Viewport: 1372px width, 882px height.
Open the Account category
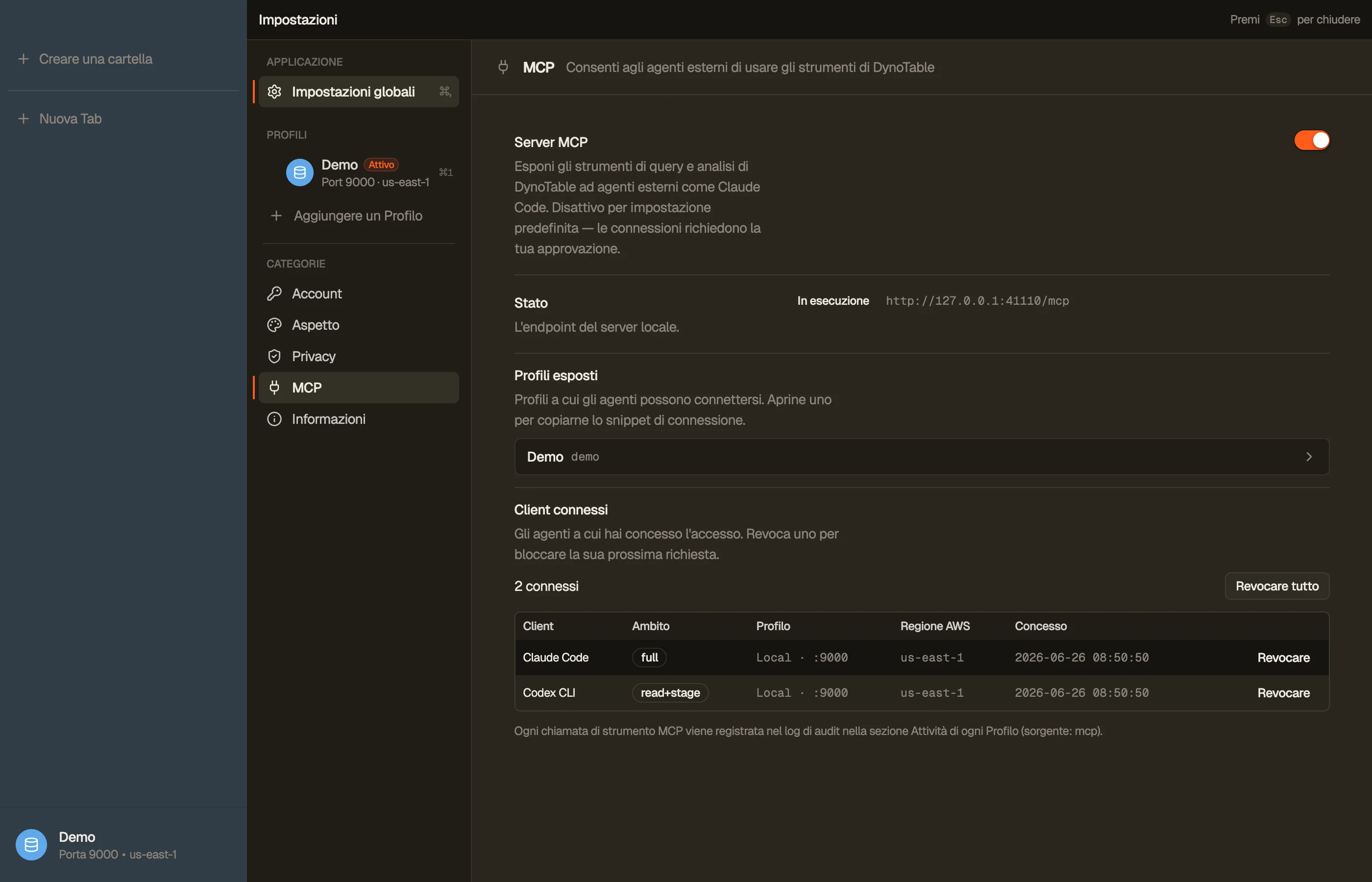(359, 294)
